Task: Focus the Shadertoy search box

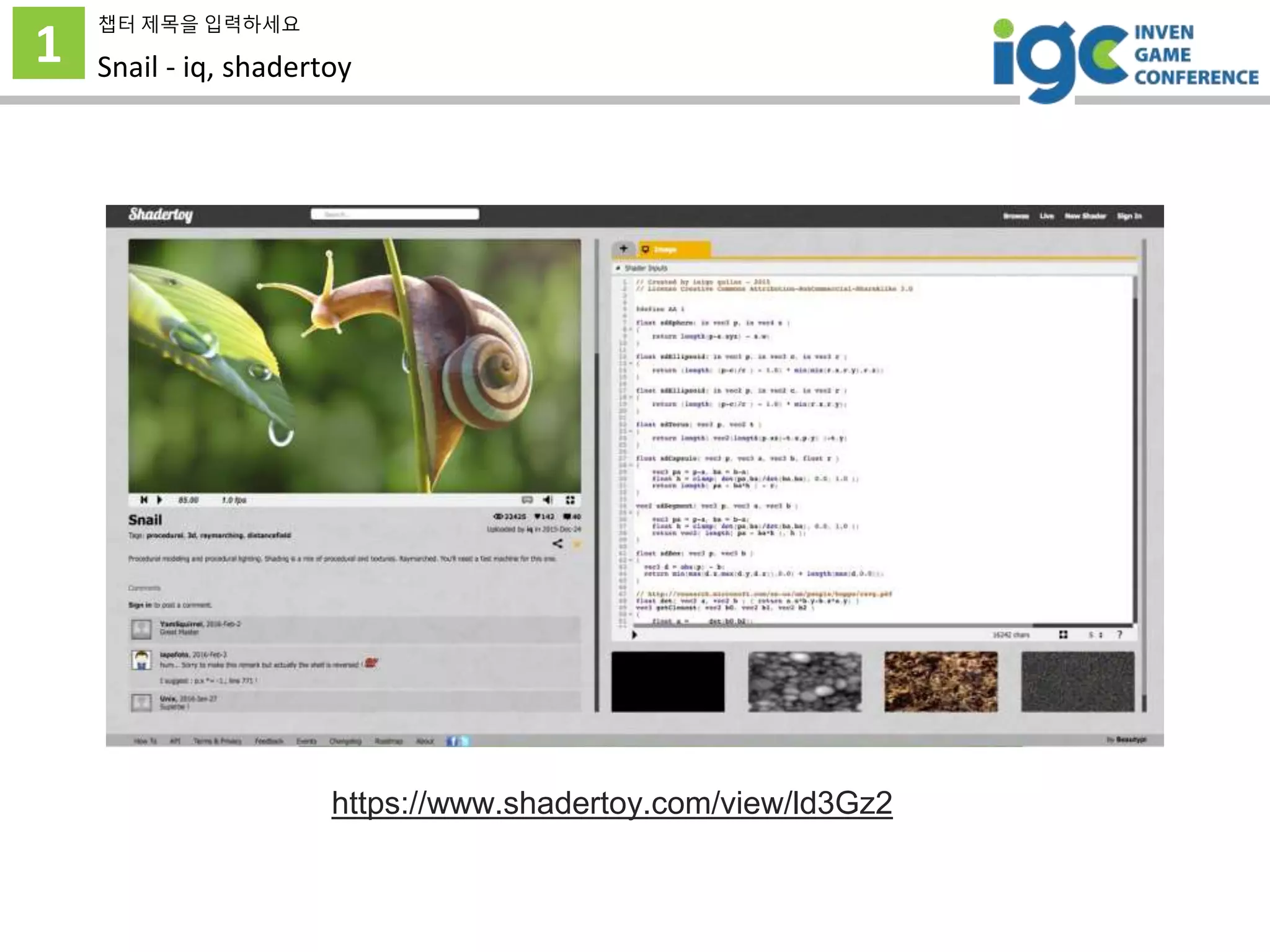Action: tap(395, 214)
